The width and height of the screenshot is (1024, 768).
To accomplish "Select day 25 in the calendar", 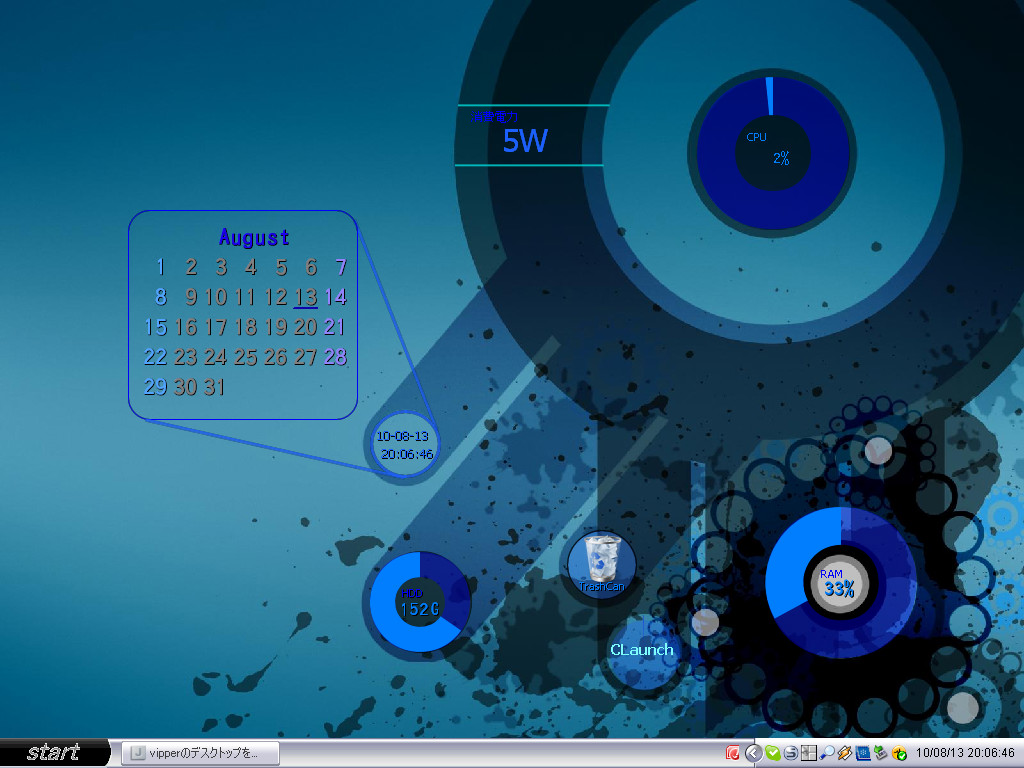I will tap(246, 357).
